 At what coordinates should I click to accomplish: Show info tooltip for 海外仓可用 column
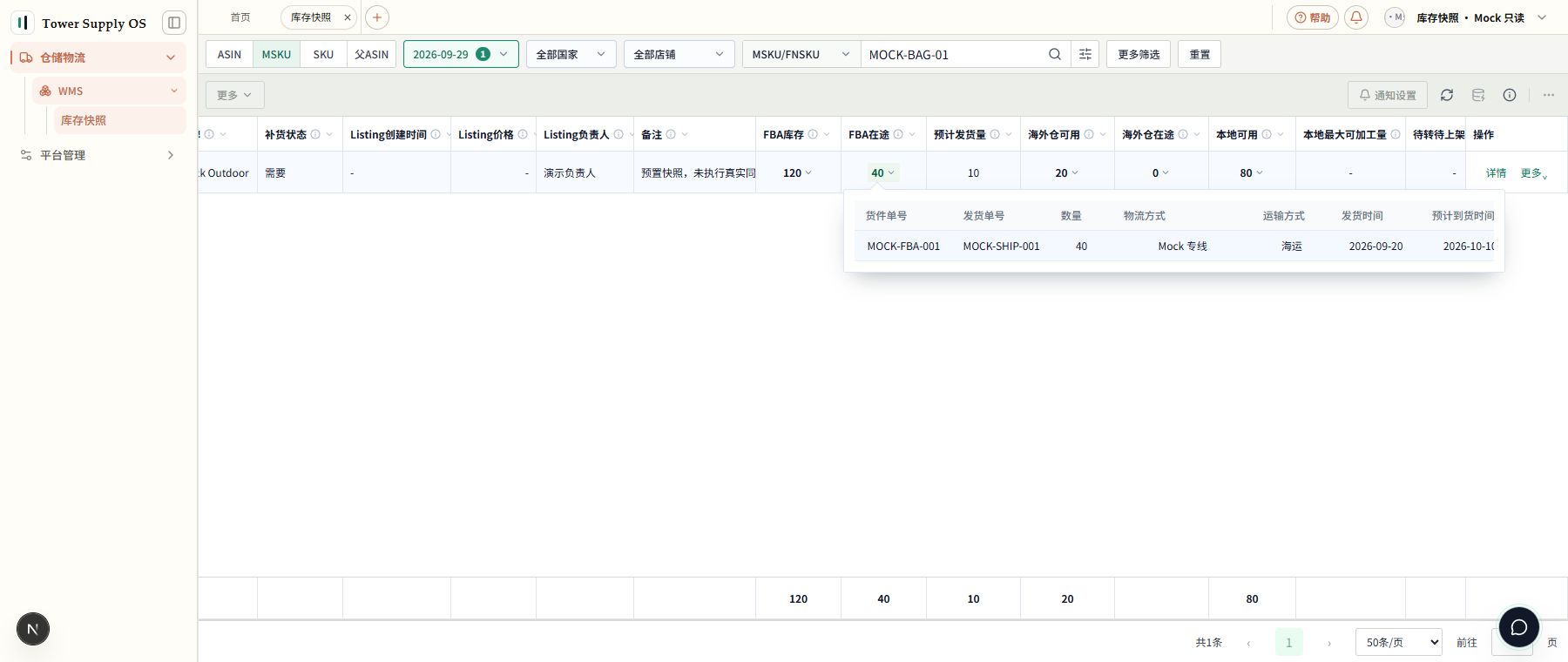[1089, 134]
